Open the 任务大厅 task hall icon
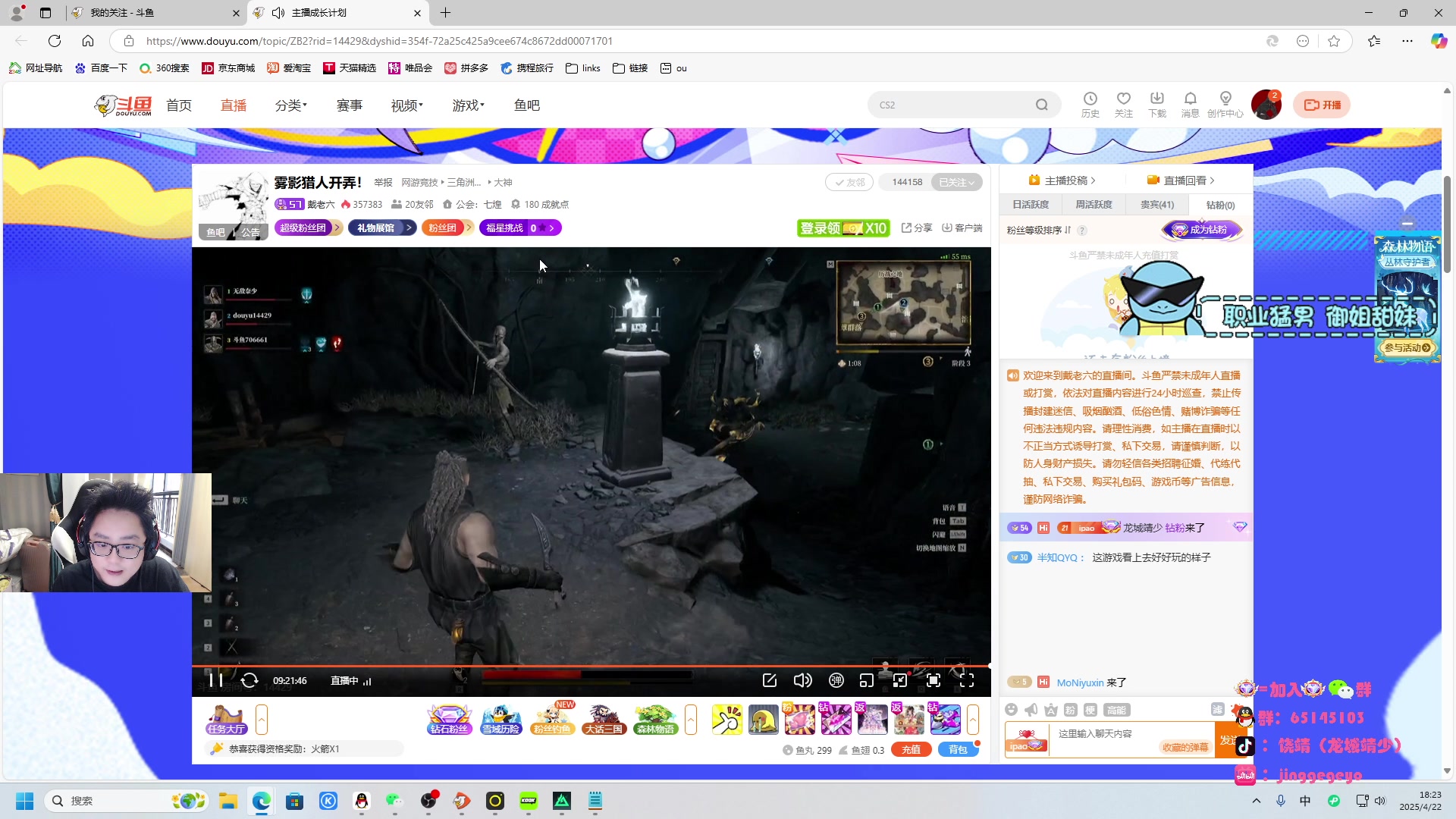 pos(226,719)
